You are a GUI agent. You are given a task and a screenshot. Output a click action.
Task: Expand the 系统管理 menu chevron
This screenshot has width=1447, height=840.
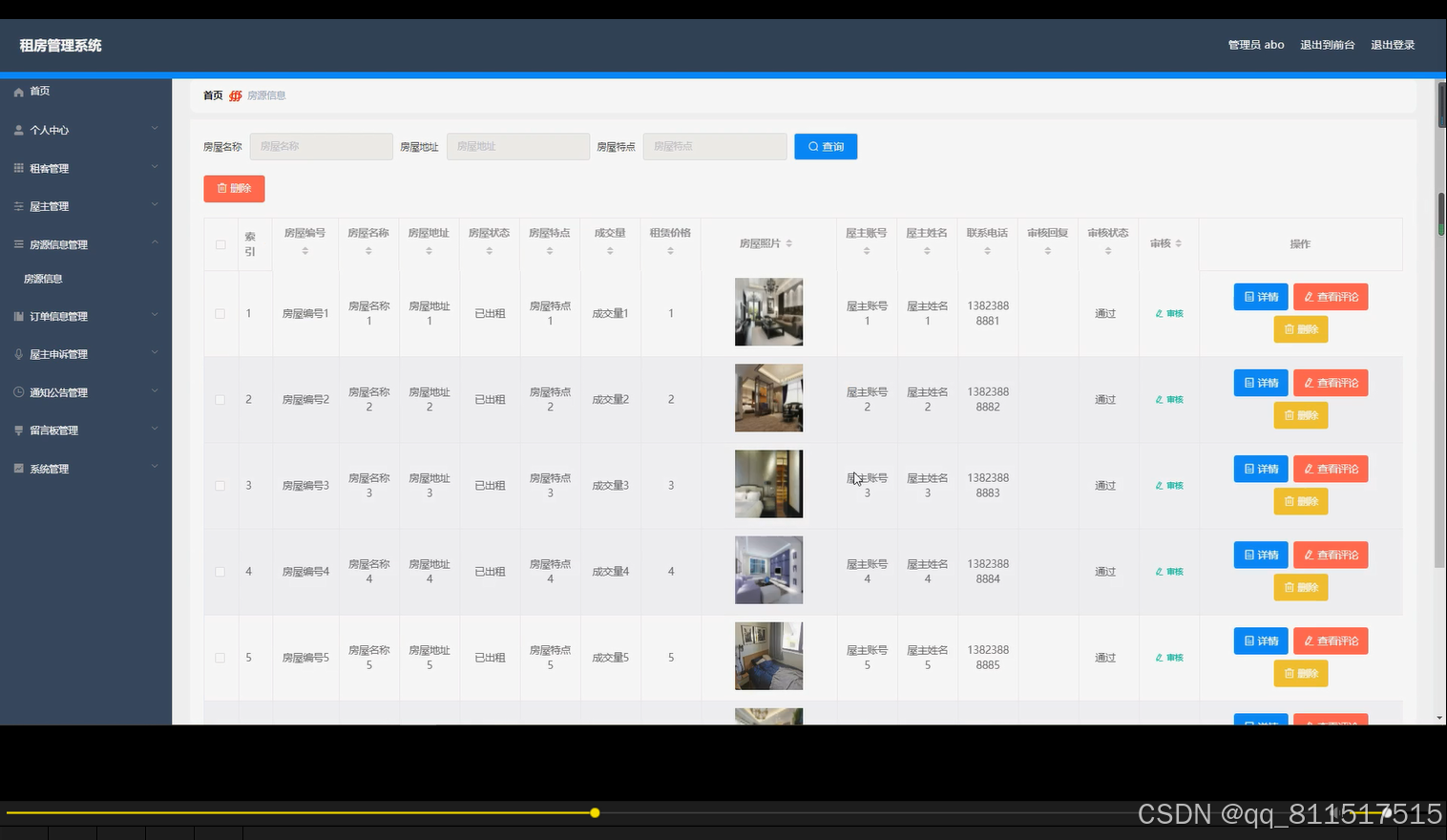[155, 467]
